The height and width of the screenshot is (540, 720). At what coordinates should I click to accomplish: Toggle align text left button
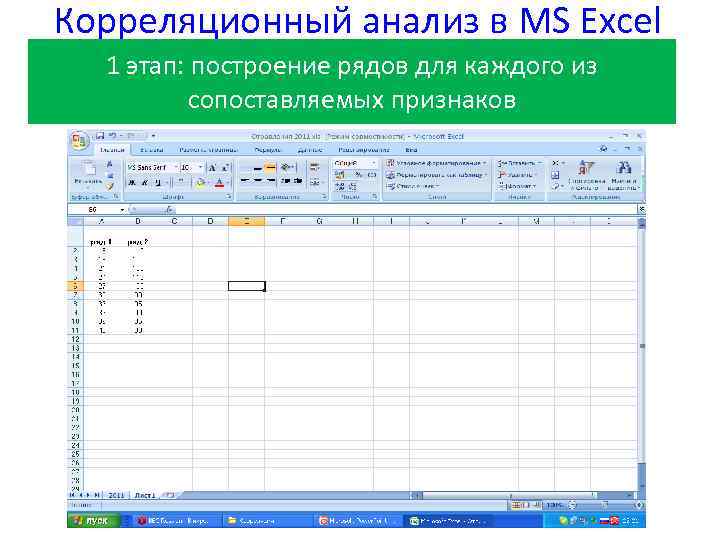coord(245,181)
